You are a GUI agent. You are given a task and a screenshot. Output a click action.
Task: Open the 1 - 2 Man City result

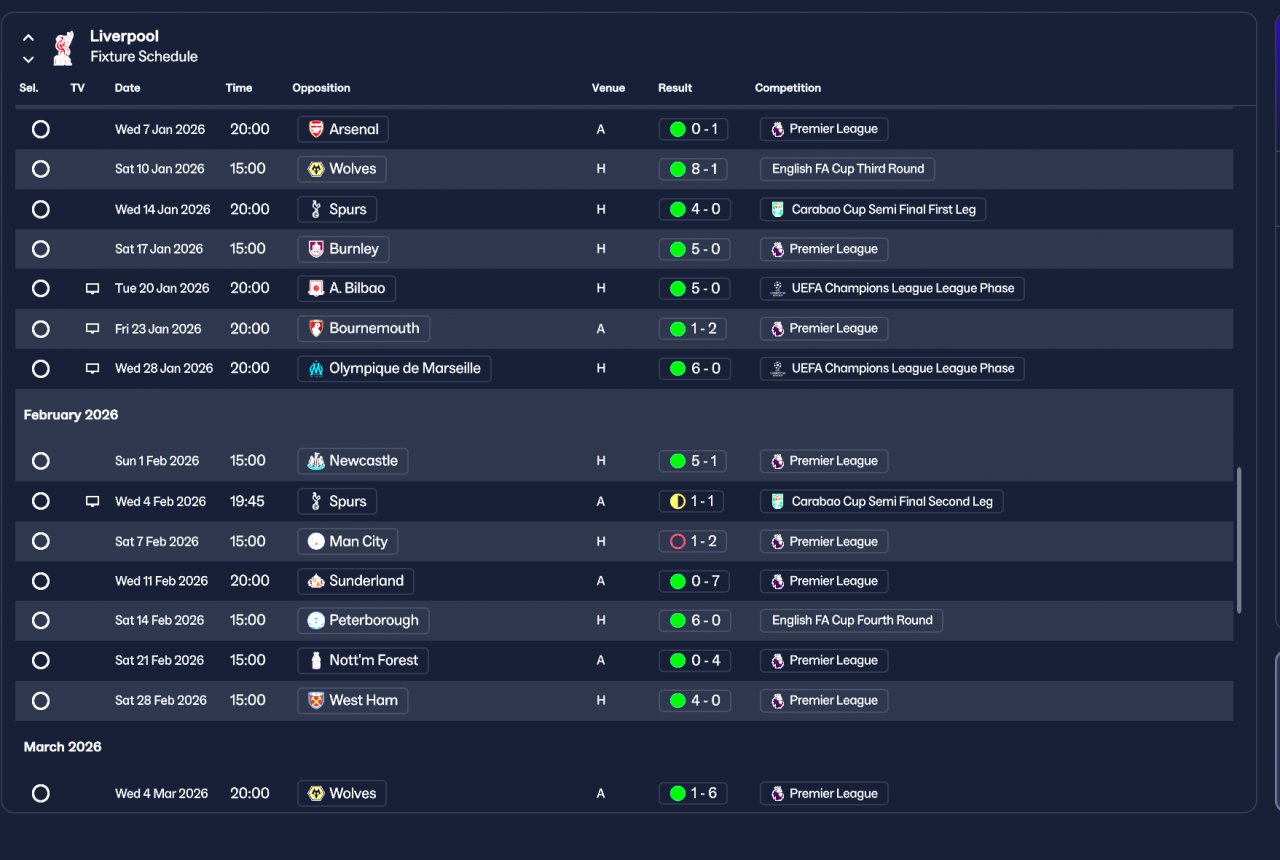click(694, 541)
